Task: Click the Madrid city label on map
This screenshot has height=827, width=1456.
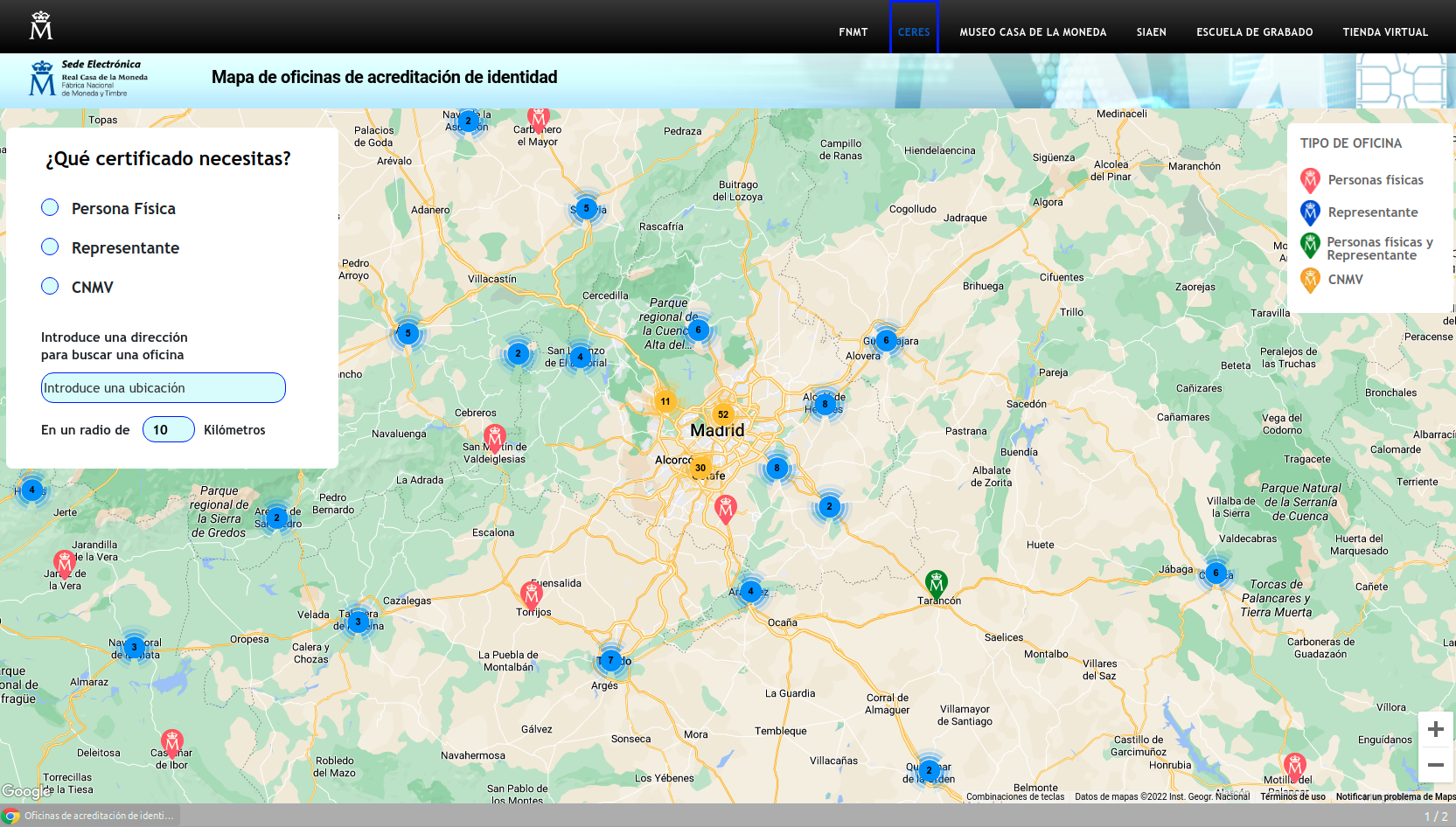Action: point(717,430)
